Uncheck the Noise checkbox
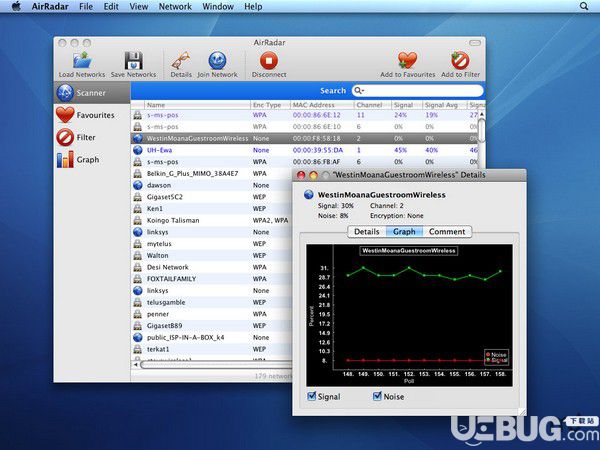Viewport: 600px width, 450px height. (377, 396)
